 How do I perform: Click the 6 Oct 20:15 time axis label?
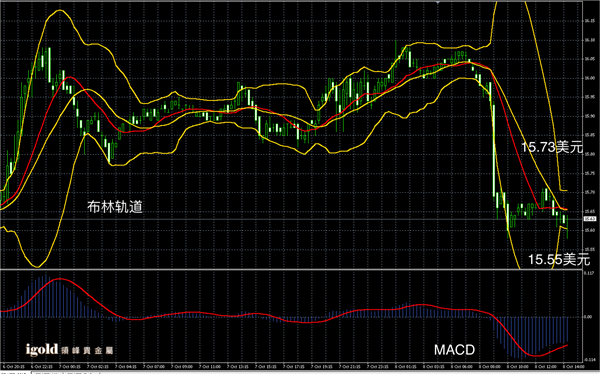click(14, 367)
